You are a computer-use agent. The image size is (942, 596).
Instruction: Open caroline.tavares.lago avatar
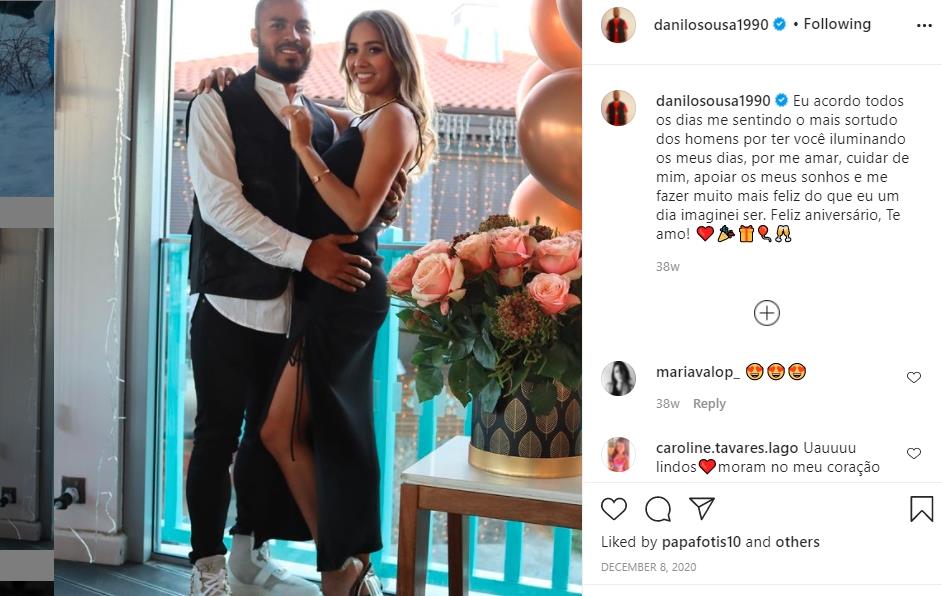[x=618, y=455]
